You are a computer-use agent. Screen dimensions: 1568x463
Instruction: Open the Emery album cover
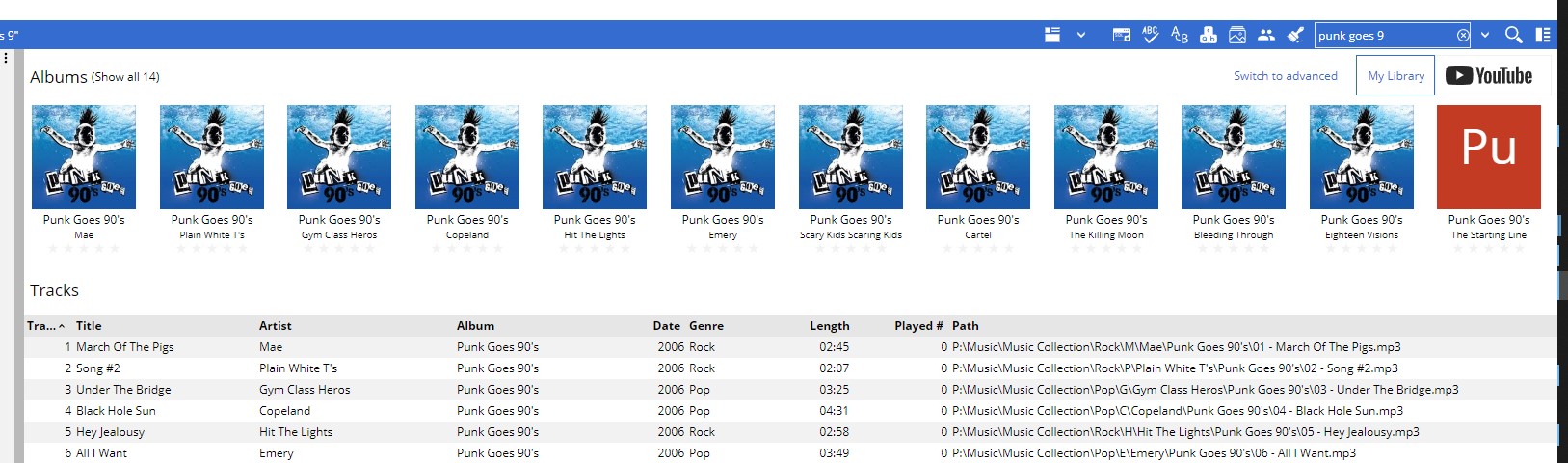(723, 157)
